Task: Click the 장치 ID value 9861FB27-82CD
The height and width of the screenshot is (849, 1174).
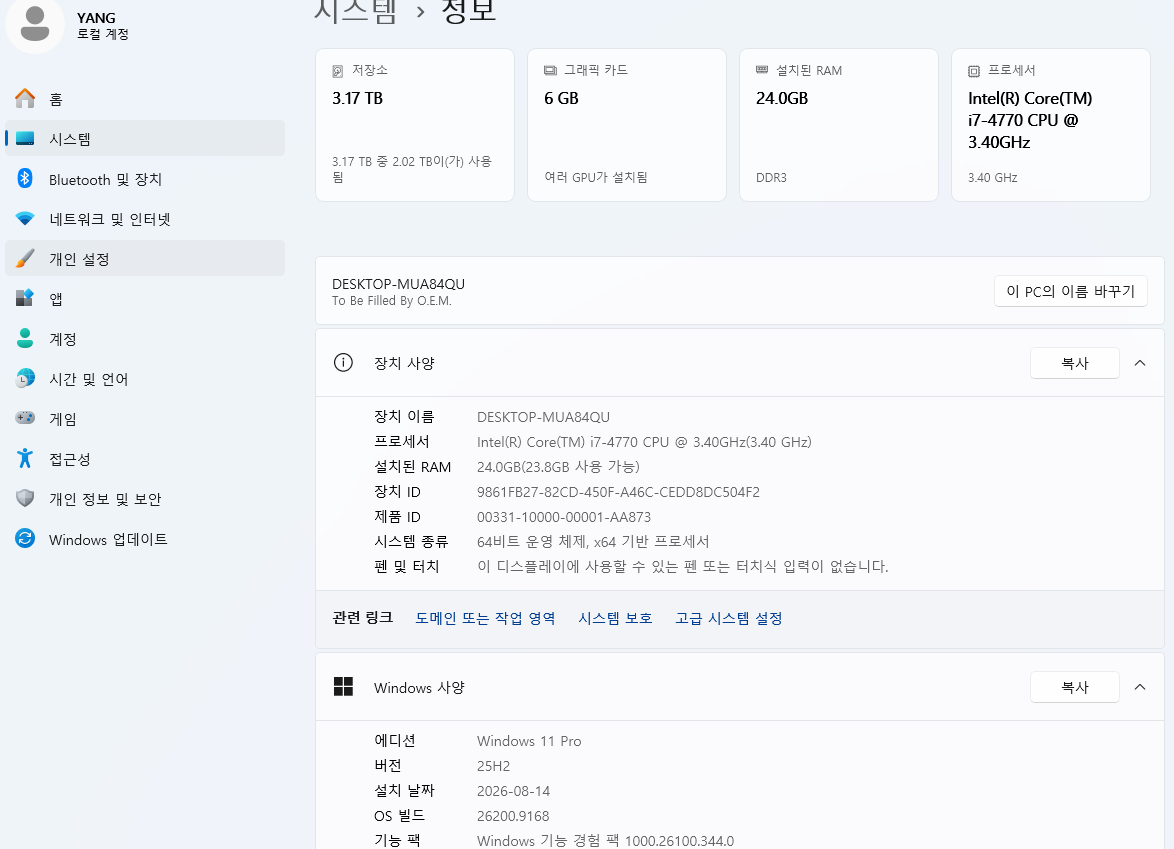Action: click(x=618, y=492)
